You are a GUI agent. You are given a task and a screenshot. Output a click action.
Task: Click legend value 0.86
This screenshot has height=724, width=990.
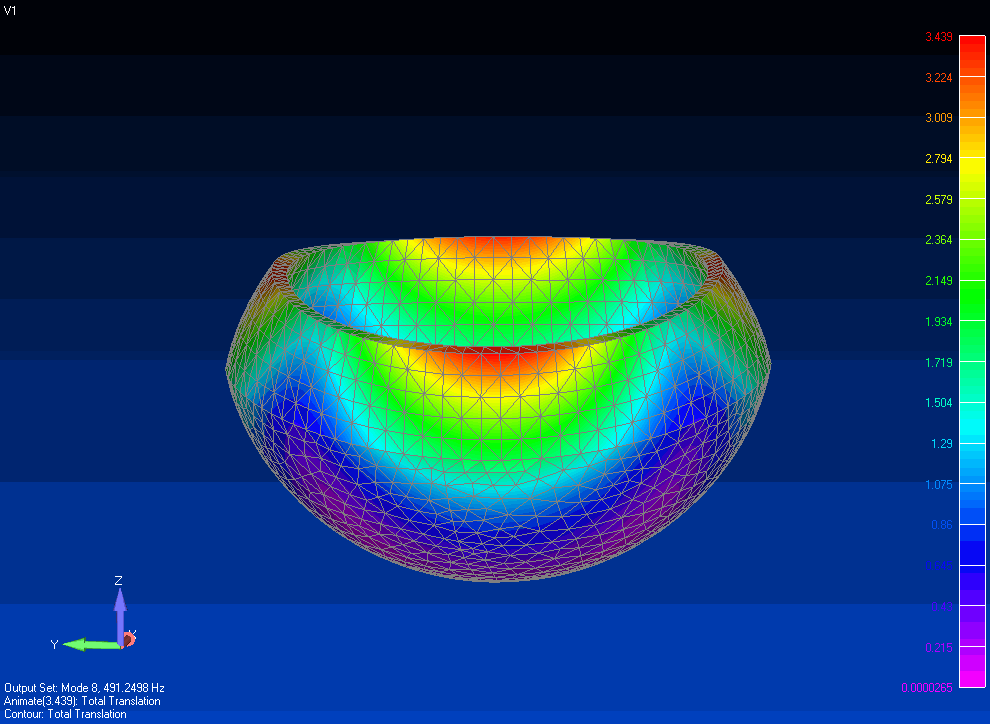tap(941, 525)
